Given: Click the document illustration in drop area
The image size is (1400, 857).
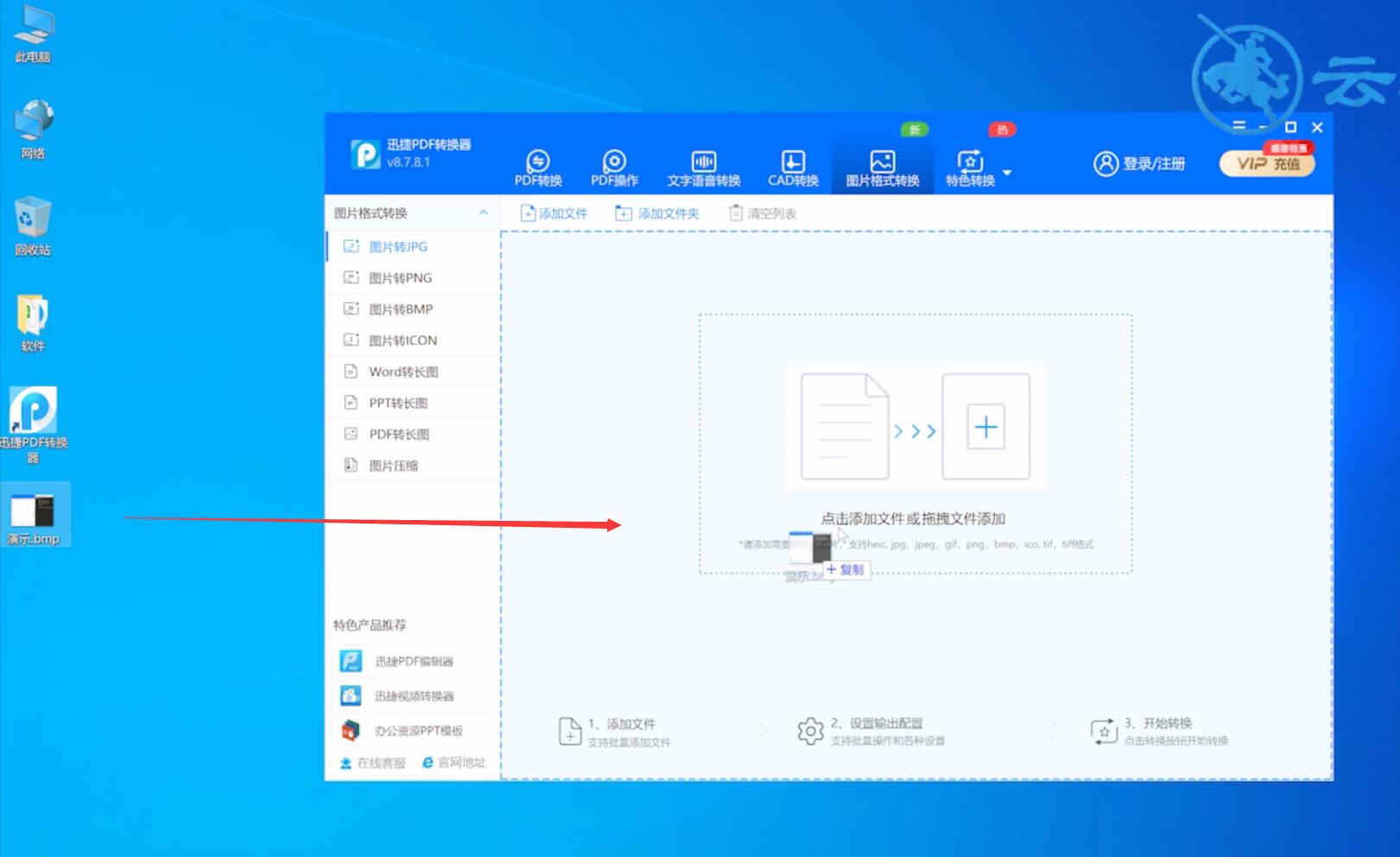Looking at the screenshot, I should tap(845, 427).
